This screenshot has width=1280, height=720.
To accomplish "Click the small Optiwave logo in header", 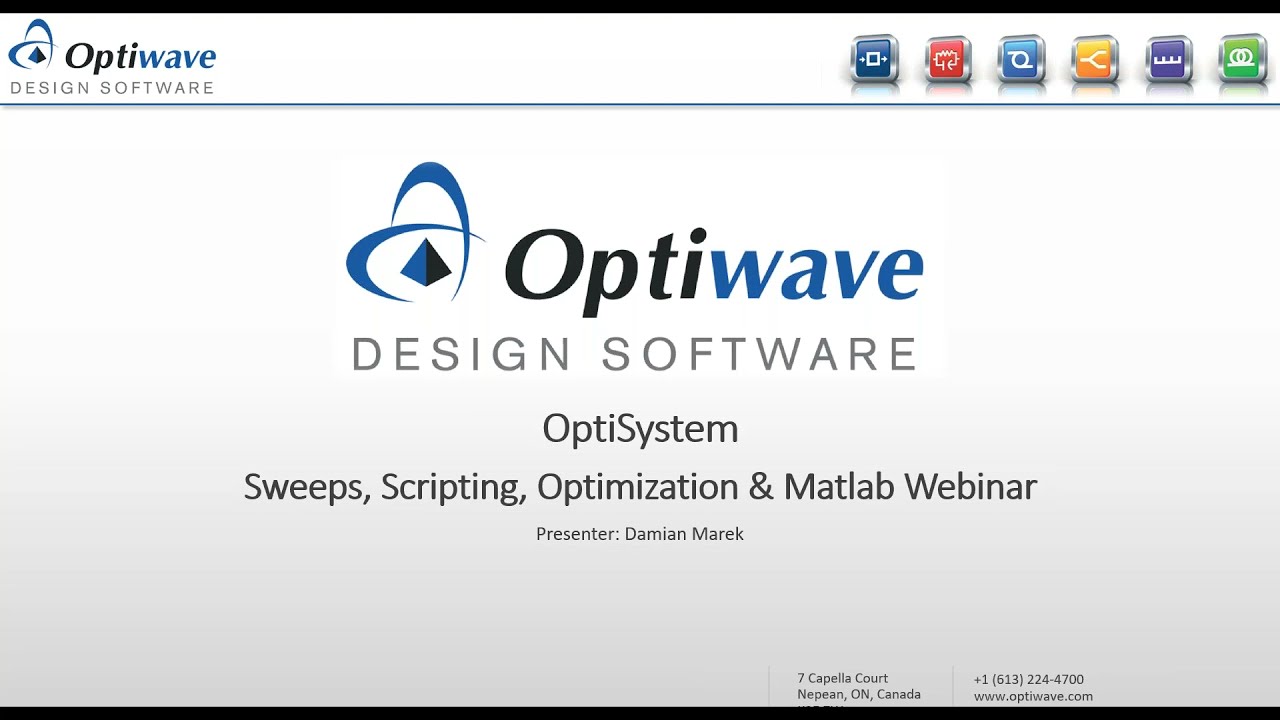I will click(112, 57).
